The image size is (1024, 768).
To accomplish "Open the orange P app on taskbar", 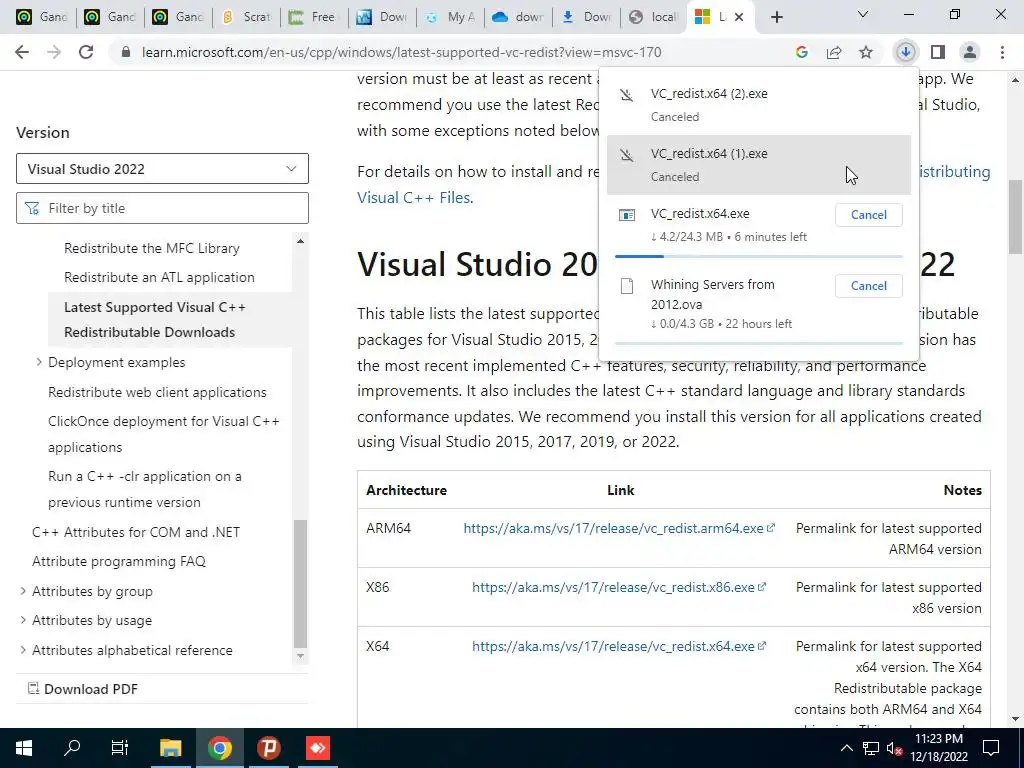I will point(269,748).
